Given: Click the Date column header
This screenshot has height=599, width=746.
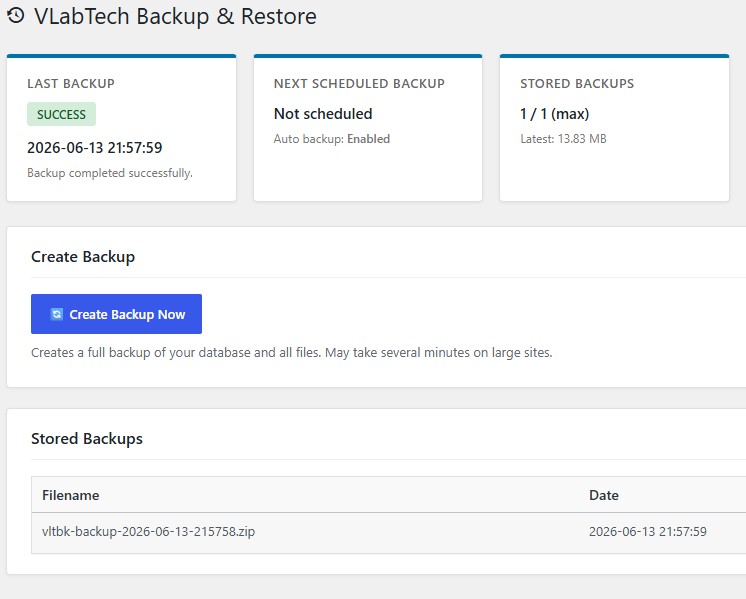Looking at the screenshot, I should coord(604,495).
